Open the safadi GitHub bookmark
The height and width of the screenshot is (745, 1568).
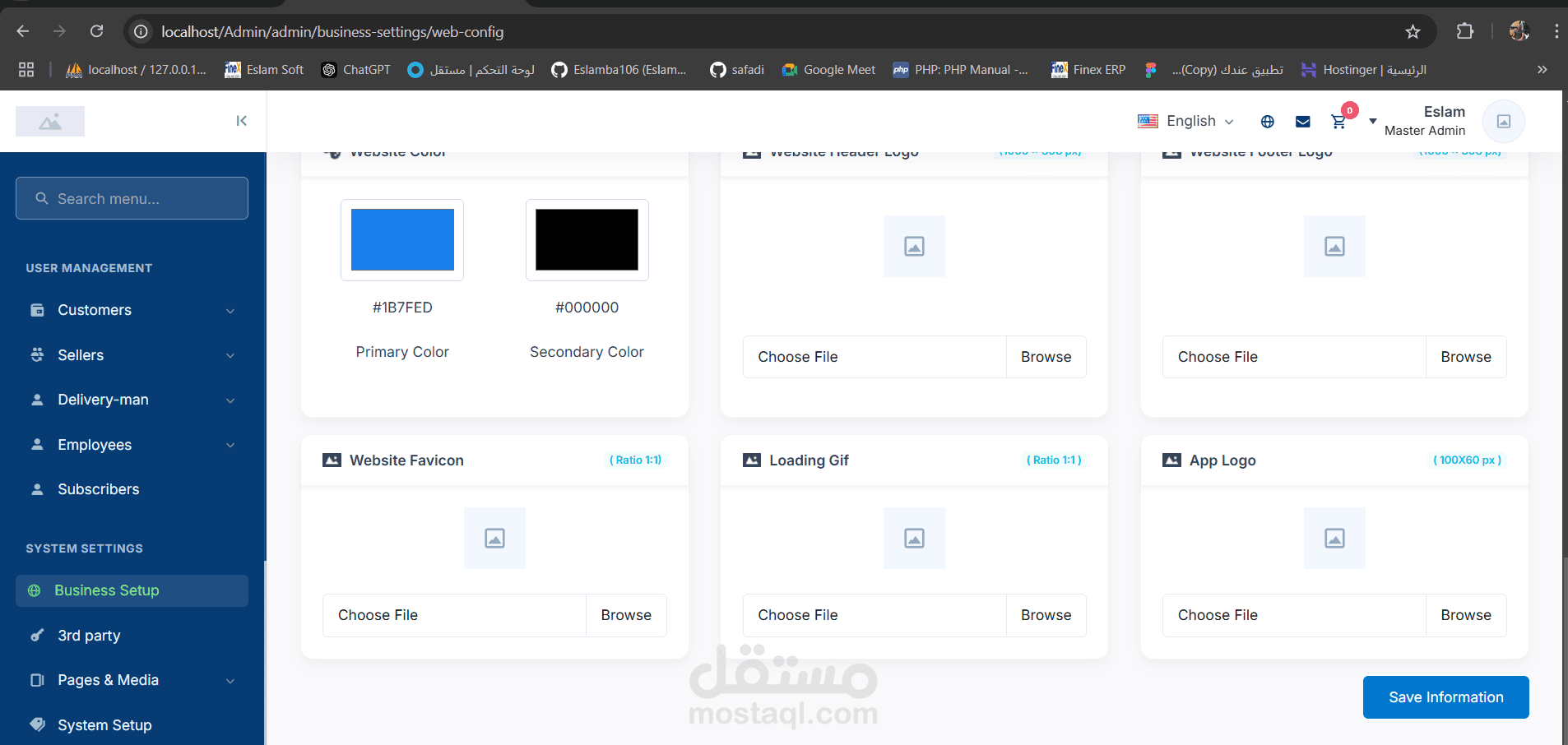pyautogui.click(x=737, y=70)
